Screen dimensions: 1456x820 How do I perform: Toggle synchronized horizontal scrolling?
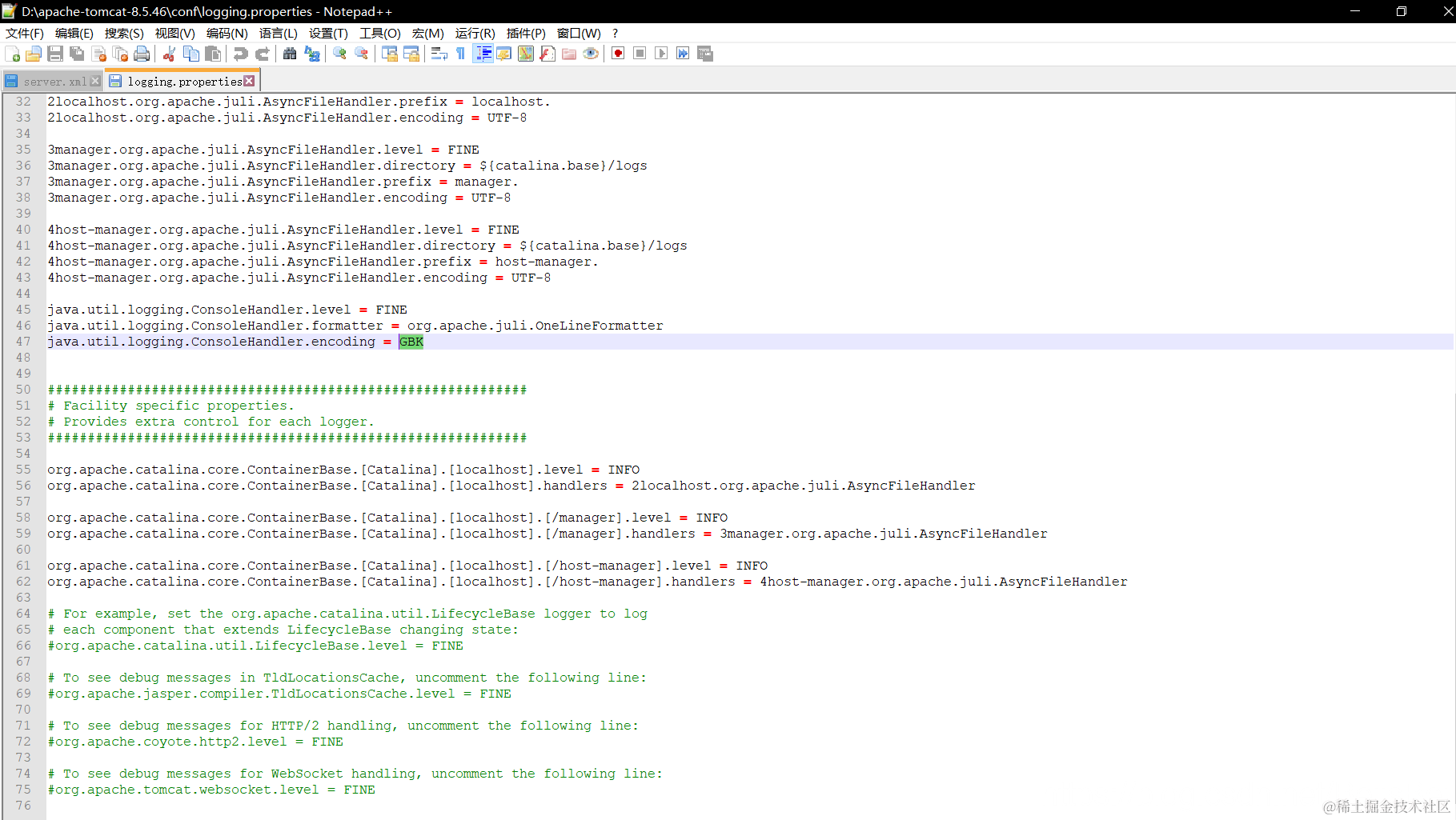pos(411,54)
